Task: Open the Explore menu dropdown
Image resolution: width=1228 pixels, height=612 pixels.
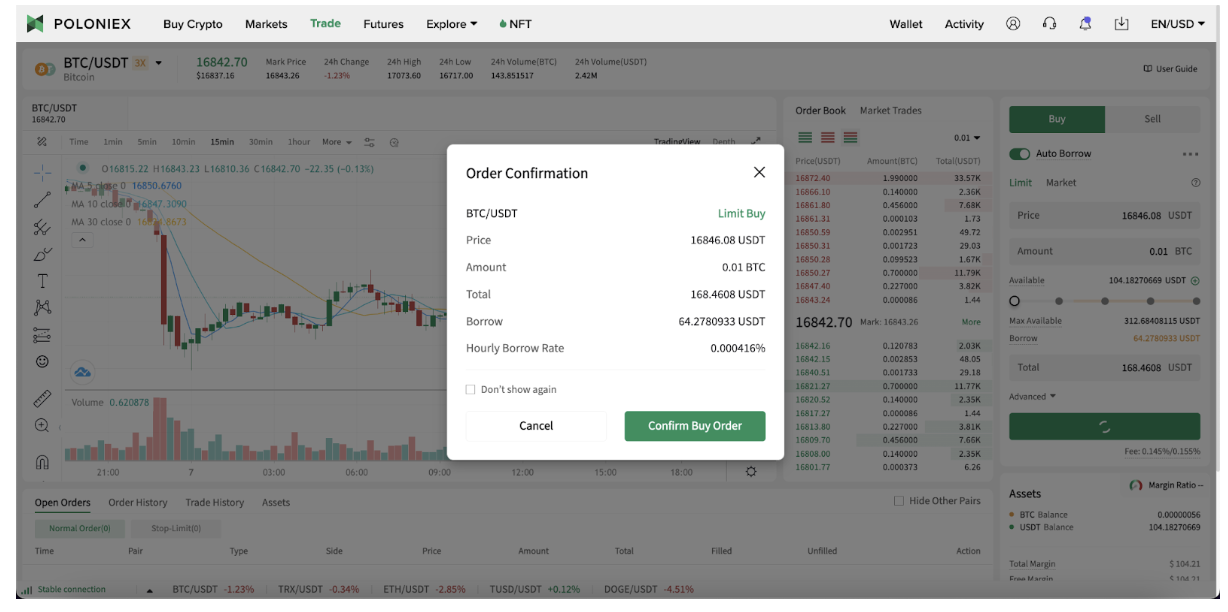Action: point(452,24)
